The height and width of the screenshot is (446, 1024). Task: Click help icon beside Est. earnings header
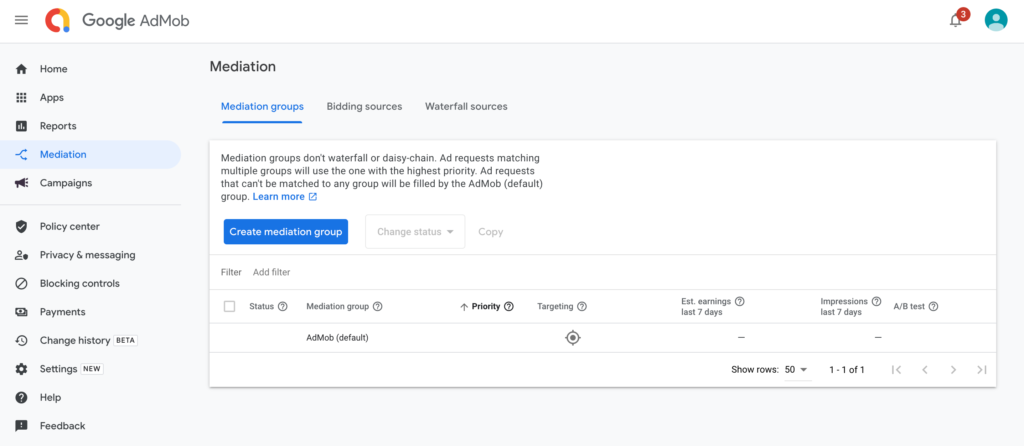(740, 301)
